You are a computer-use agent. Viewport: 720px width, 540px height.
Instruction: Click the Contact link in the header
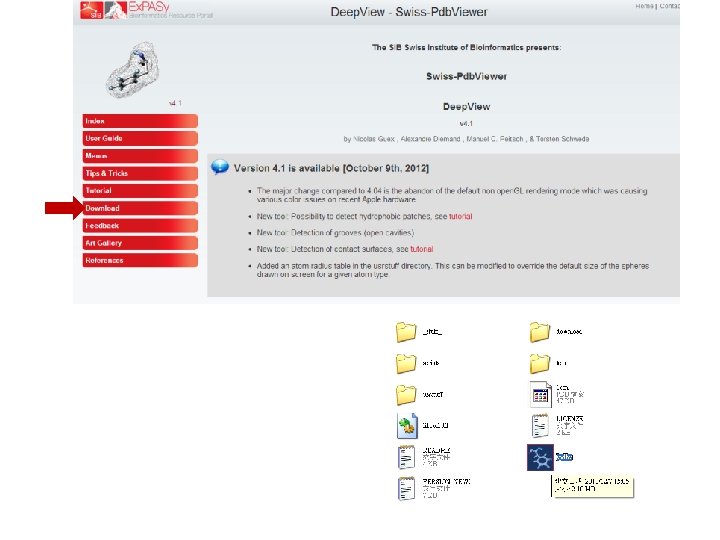pos(669,6)
